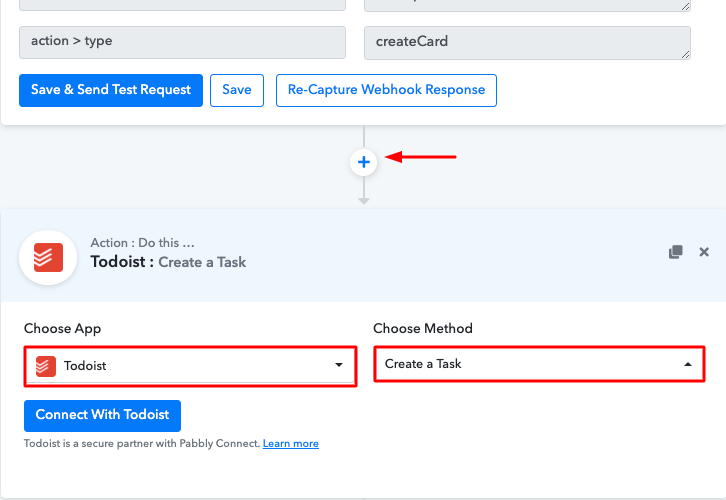The width and height of the screenshot is (726, 500).
Task: Click Connect With Todoist button
Action: [102, 415]
